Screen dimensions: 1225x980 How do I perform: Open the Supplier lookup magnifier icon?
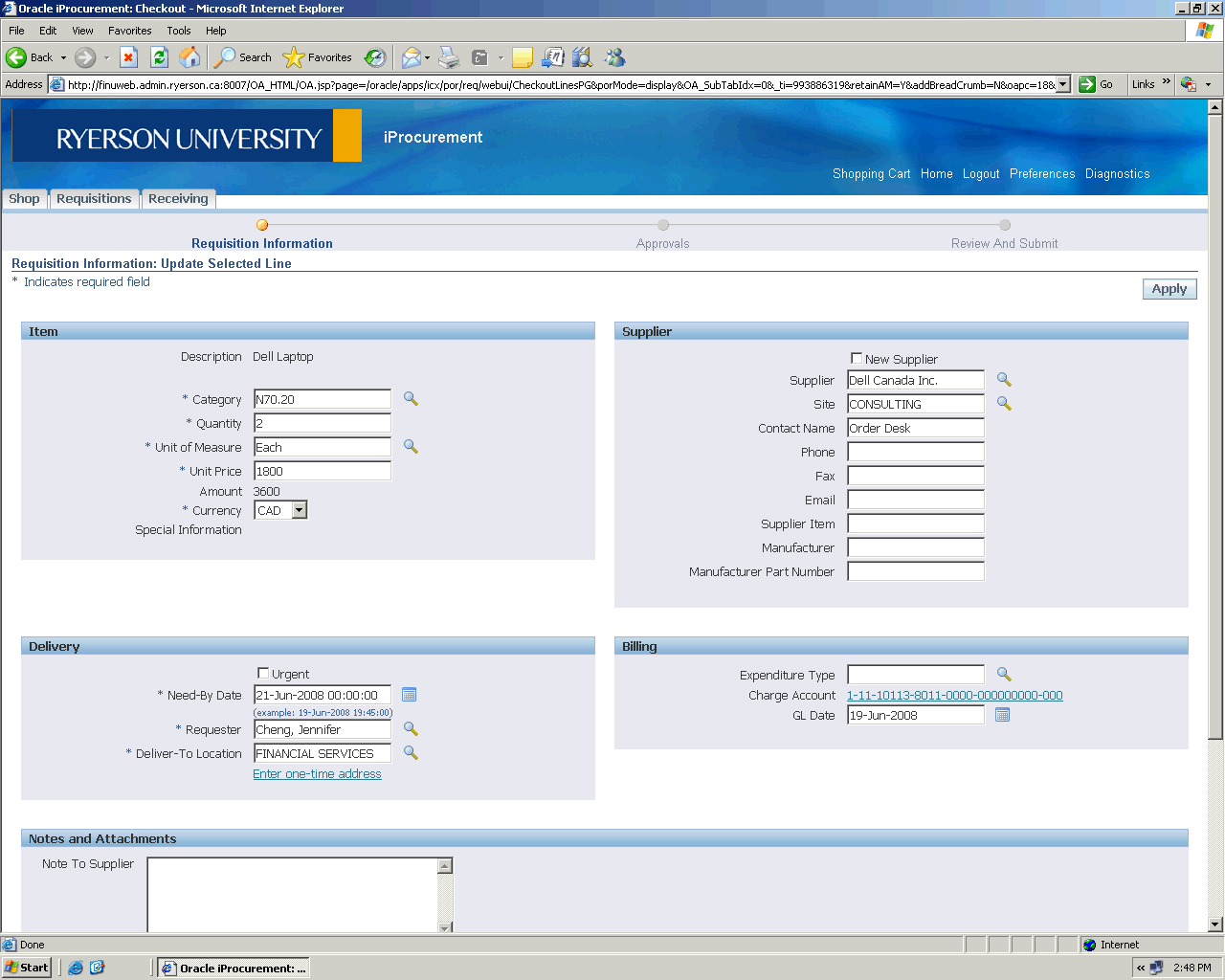coord(1004,380)
